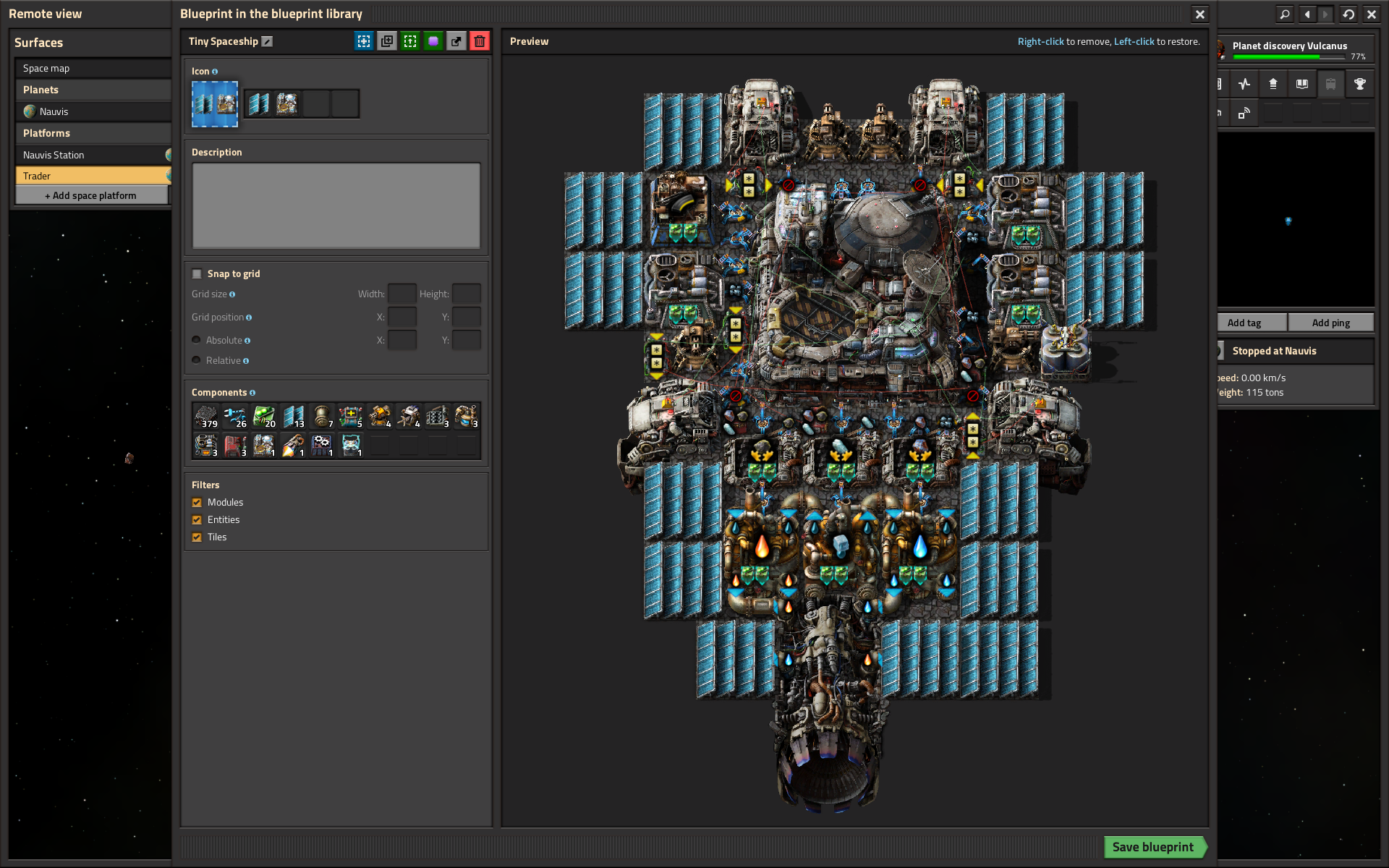
Task: Click the remote signal icon in shortcut bar
Action: [1244, 113]
